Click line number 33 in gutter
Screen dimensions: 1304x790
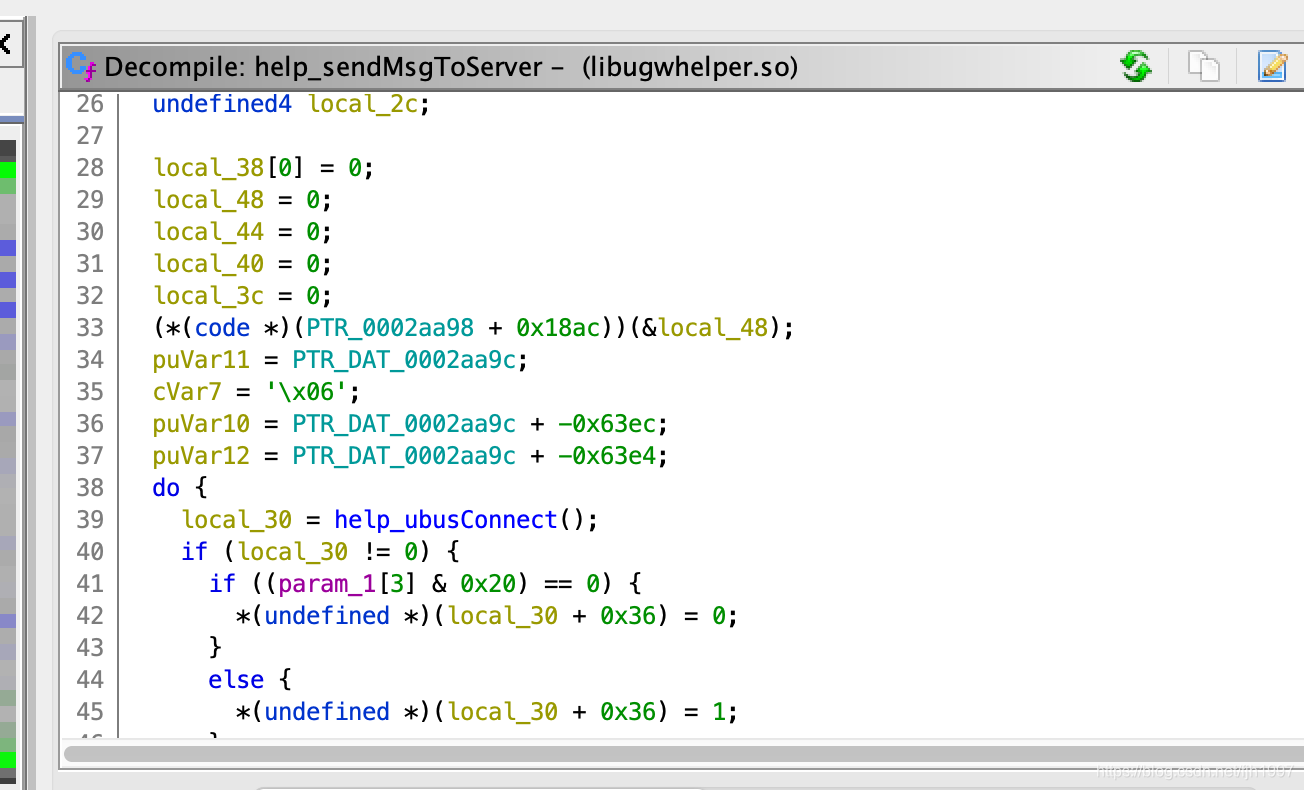tap(90, 328)
